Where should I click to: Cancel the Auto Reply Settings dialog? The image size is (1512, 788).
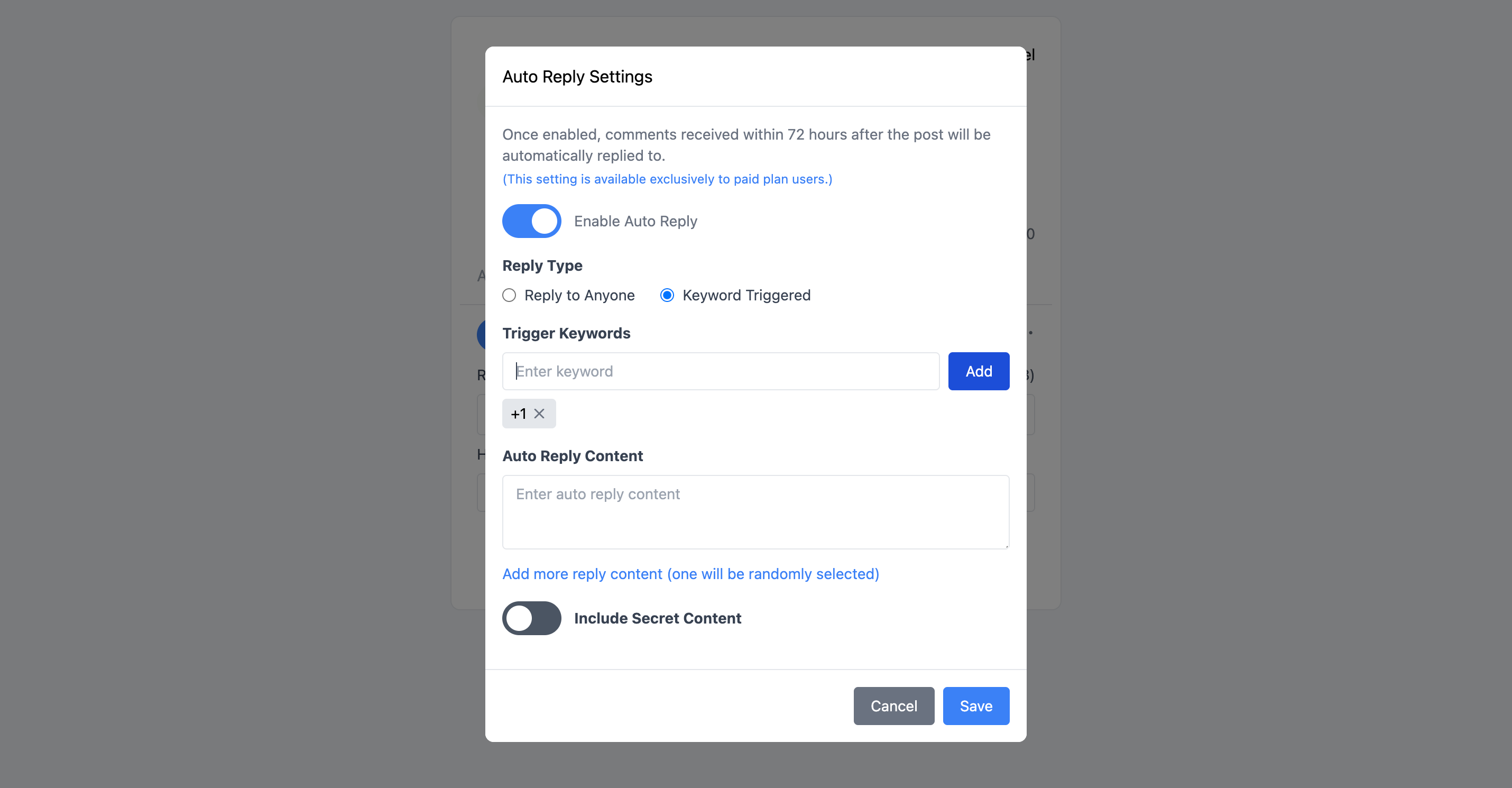(893, 706)
